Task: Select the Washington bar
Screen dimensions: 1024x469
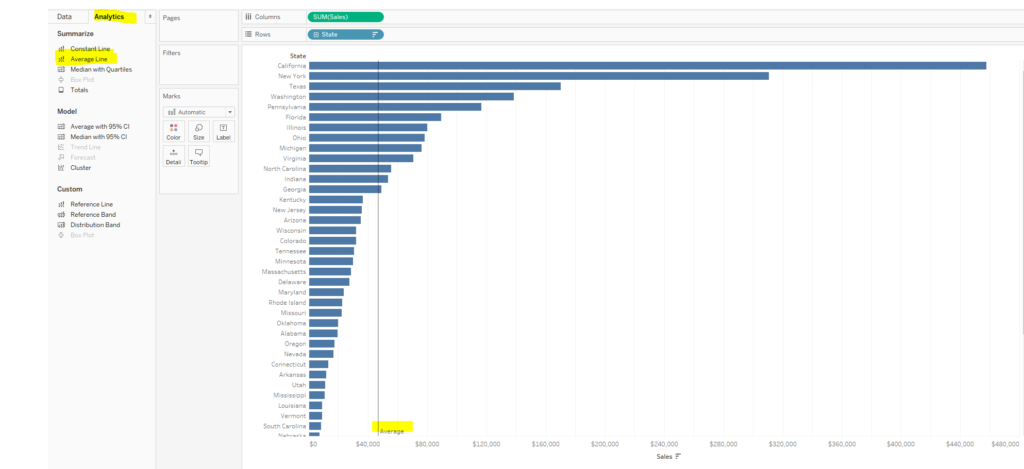Action: point(411,97)
